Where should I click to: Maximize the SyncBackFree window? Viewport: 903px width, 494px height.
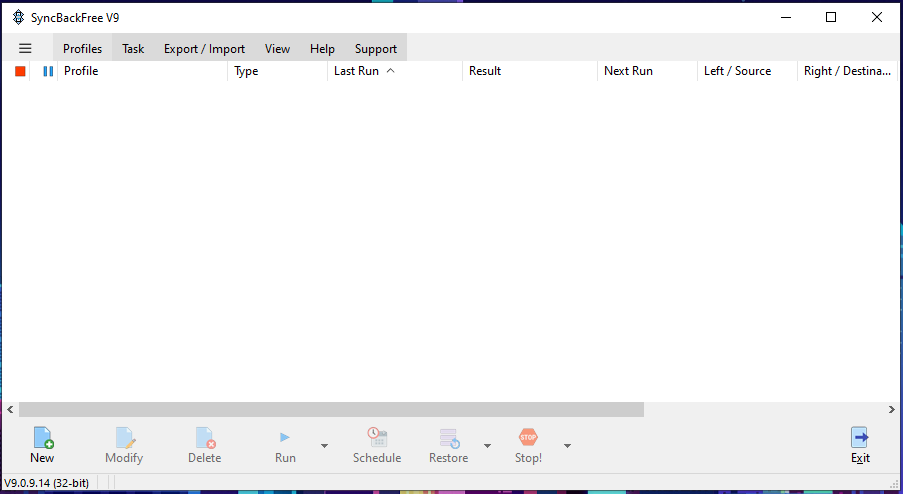point(830,17)
